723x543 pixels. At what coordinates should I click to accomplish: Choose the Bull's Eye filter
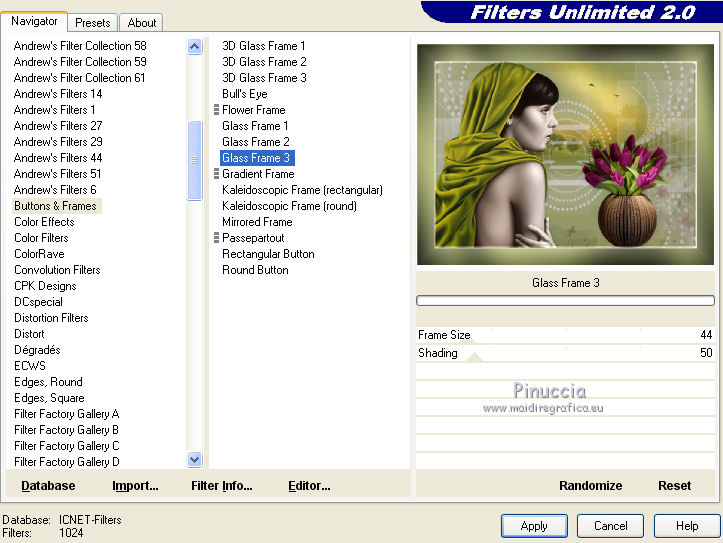point(245,94)
